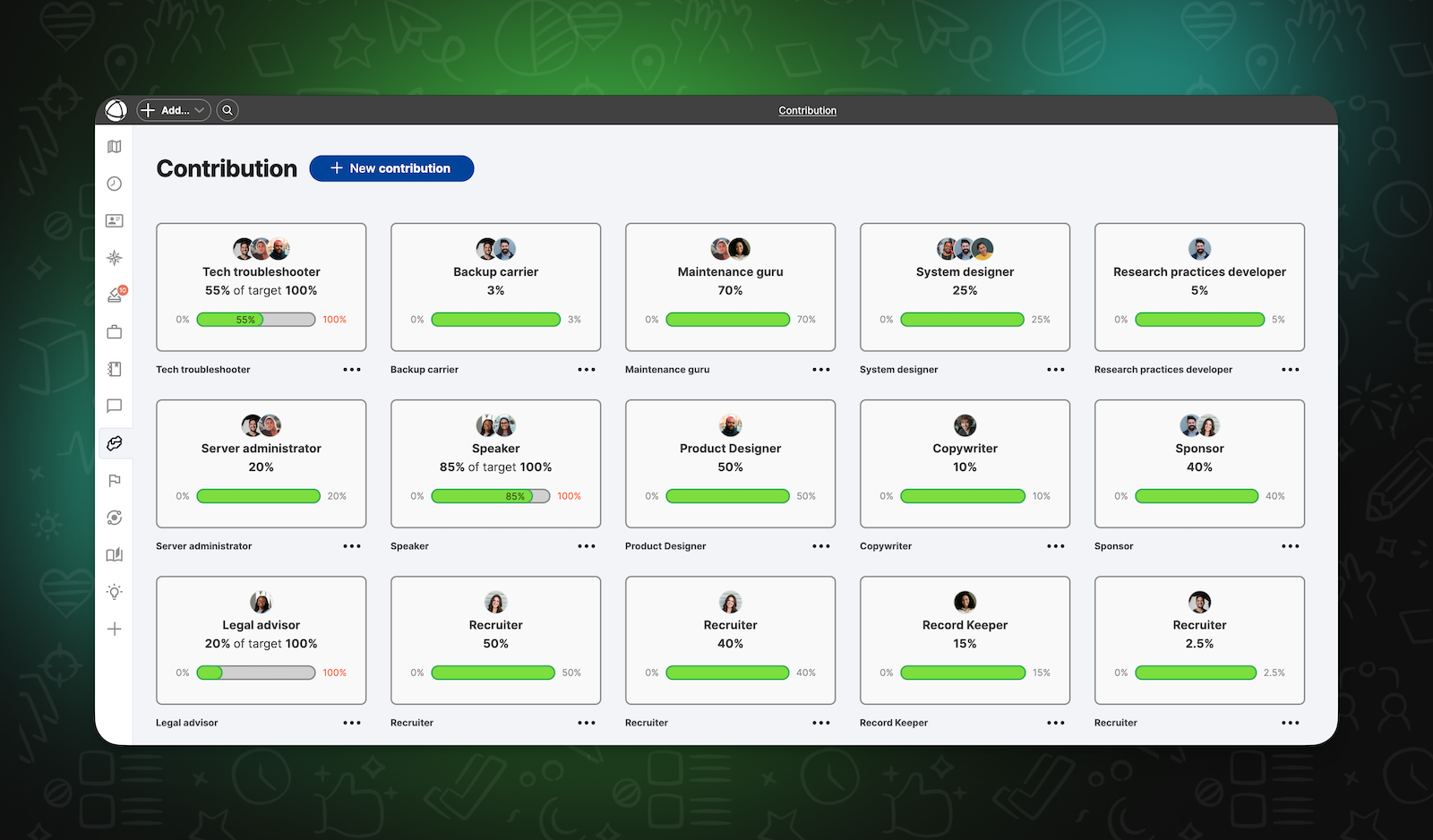Click the app logo in the top-left corner
The width and height of the screenshot is (1433, 840).
(116, 109)
